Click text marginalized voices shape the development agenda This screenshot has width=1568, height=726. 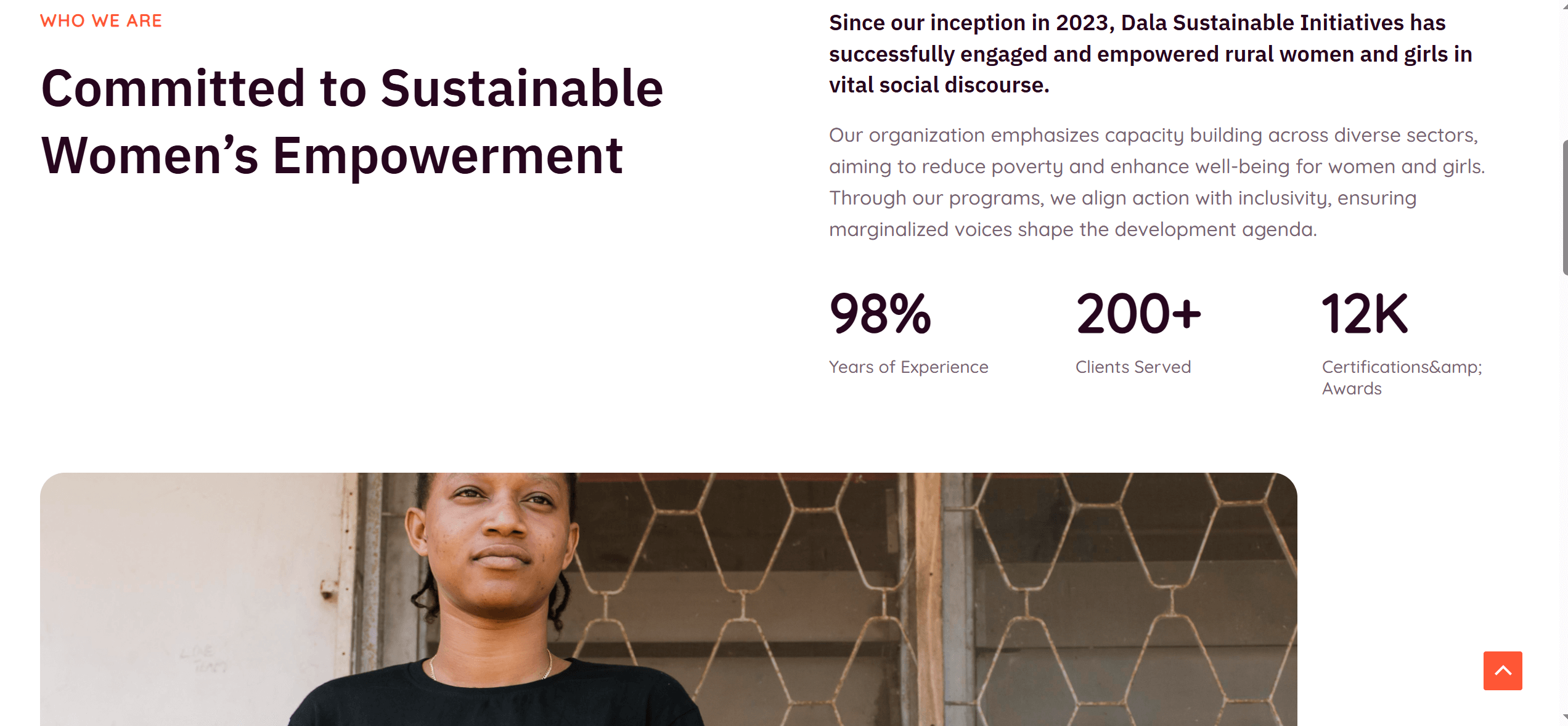pyautogui.click(x=1072, y=229)
